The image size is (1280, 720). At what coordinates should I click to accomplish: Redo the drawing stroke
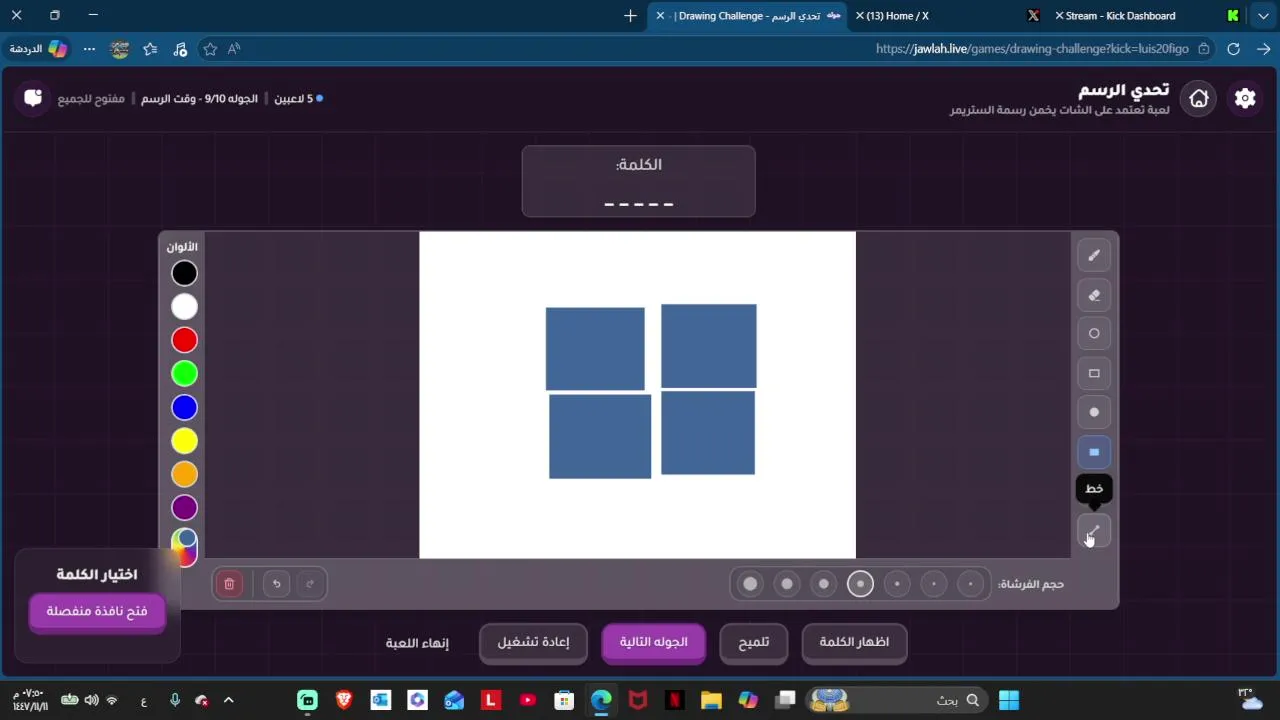pyautogui.click(x=310, y=584)
